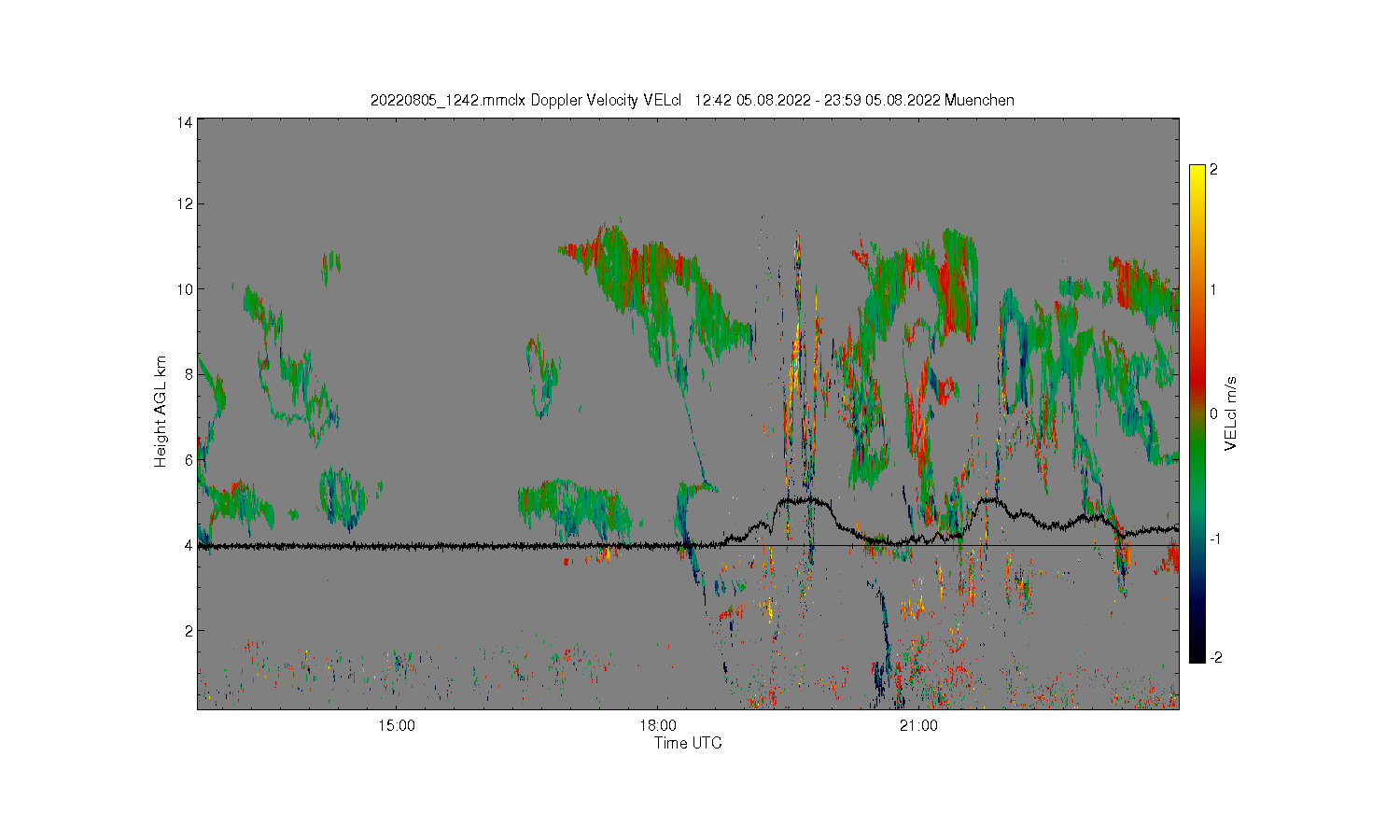This screenshot has width=1400, height=840.
Task: Click the '15:00' time tick label
Action: click(397, 725)
